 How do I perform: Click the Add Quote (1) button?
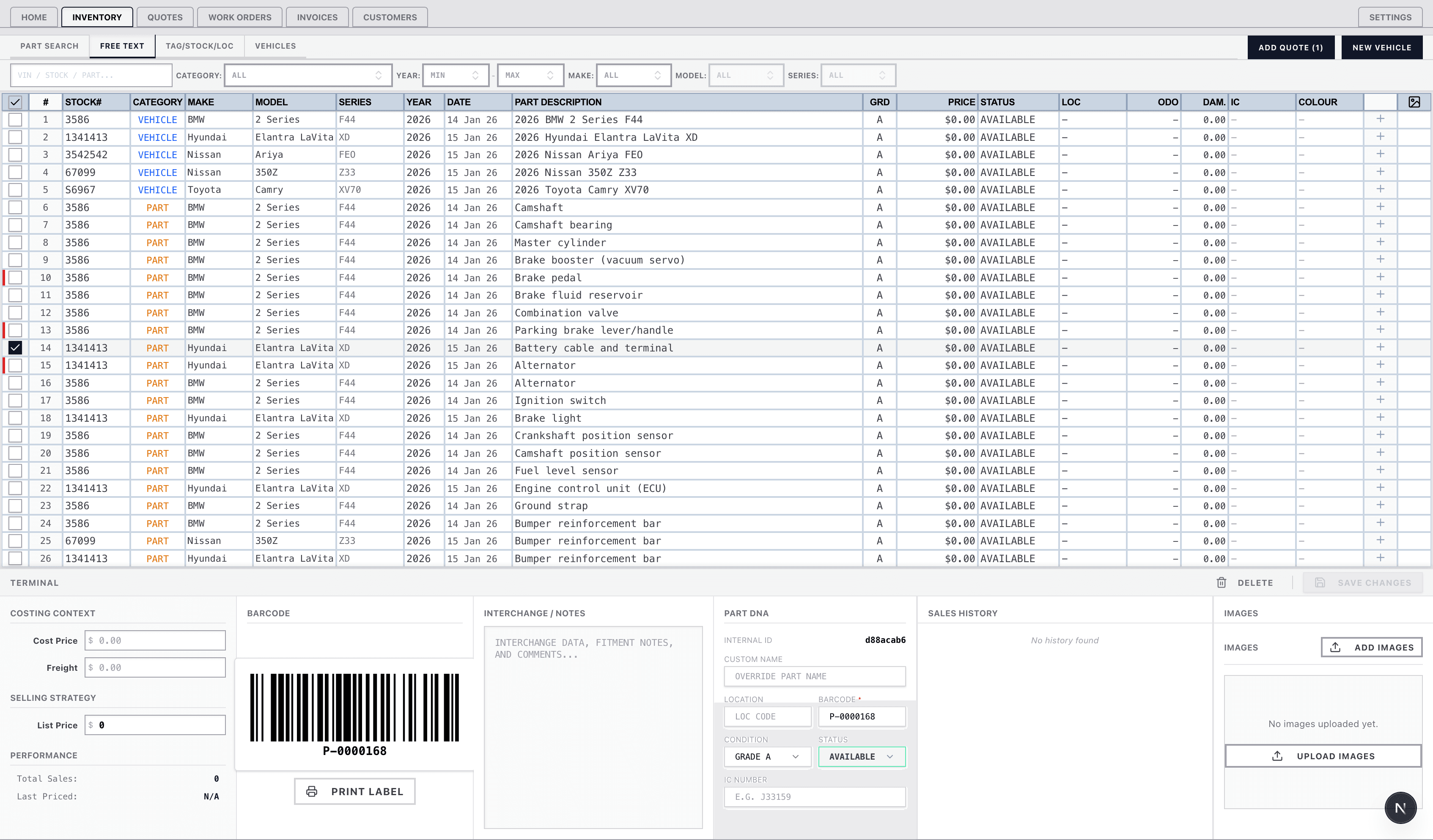[1290, 47]
